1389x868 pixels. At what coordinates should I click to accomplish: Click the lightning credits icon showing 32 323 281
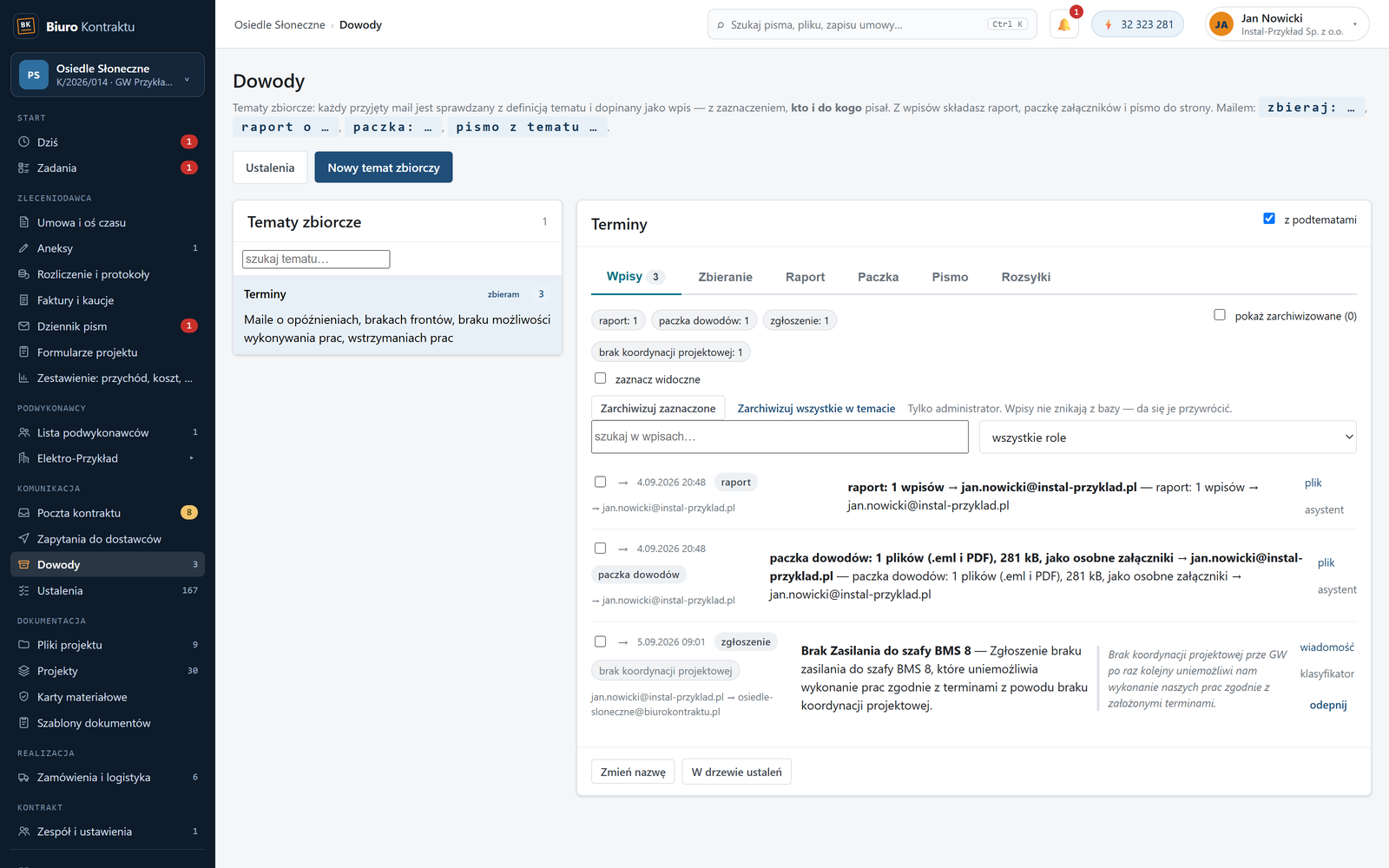[x=1109, y=24]
